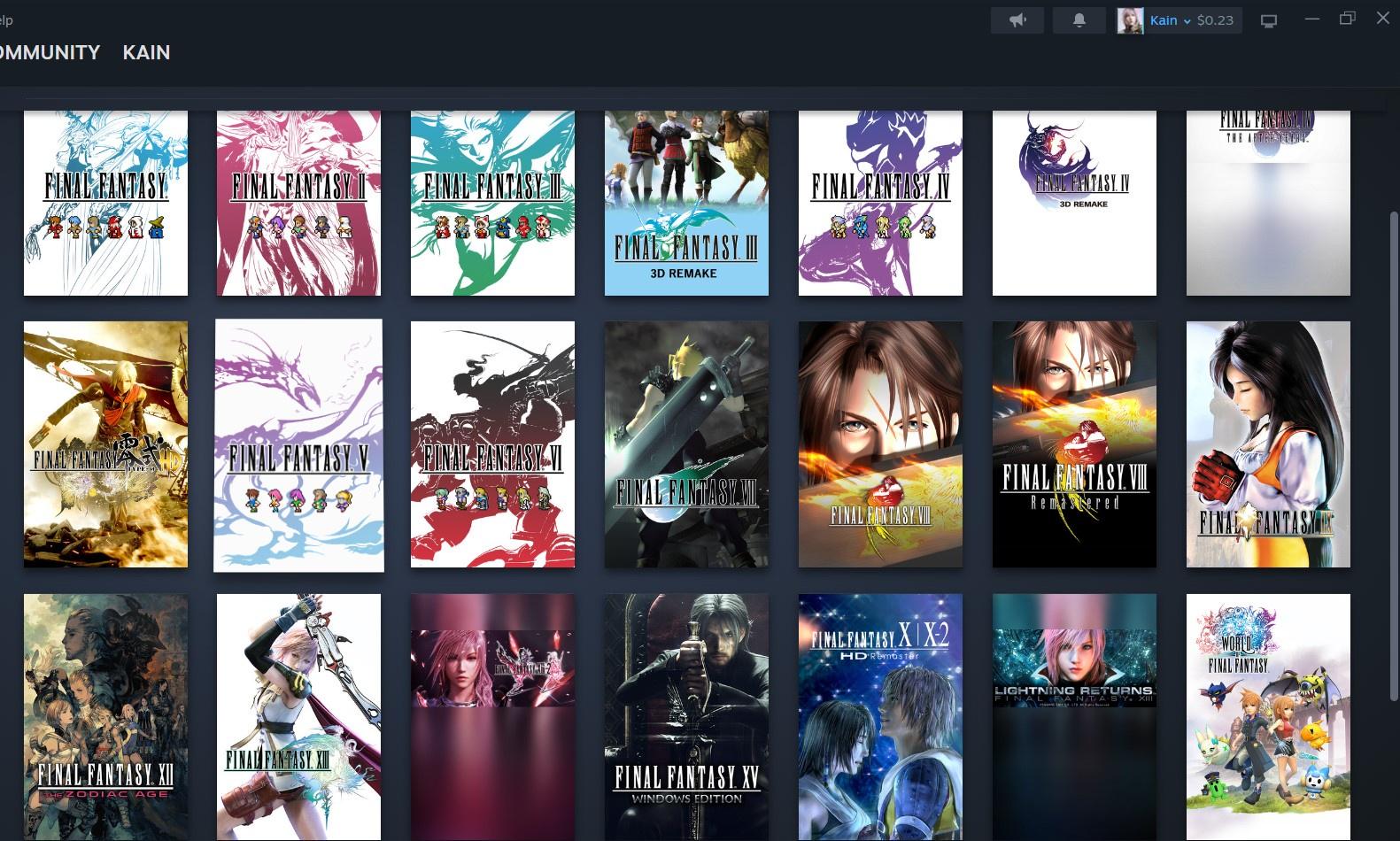The width and height of the screenshot is (1400, 841).
Task: Choose the Final Fantasy VI cover
Action: click(492, 444)
